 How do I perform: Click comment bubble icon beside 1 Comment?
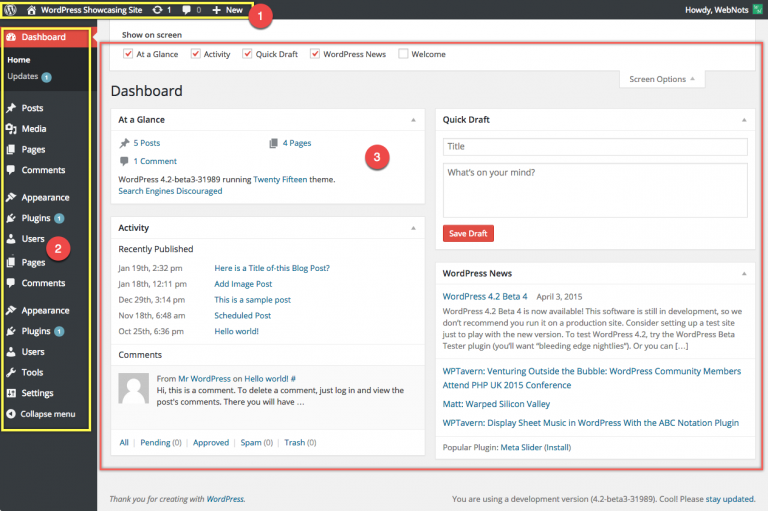124,161
